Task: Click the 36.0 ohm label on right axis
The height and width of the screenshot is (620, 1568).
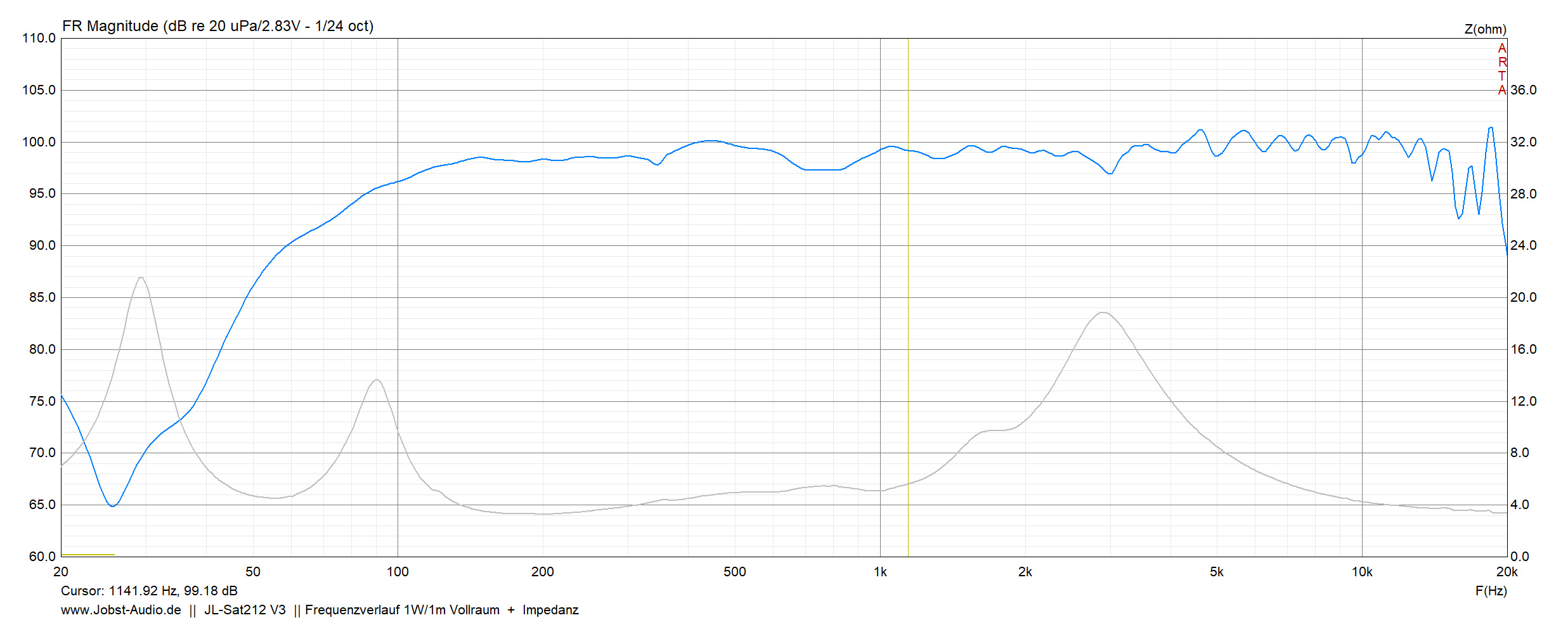Action: pyautogui.click(x=1523, y=90)
